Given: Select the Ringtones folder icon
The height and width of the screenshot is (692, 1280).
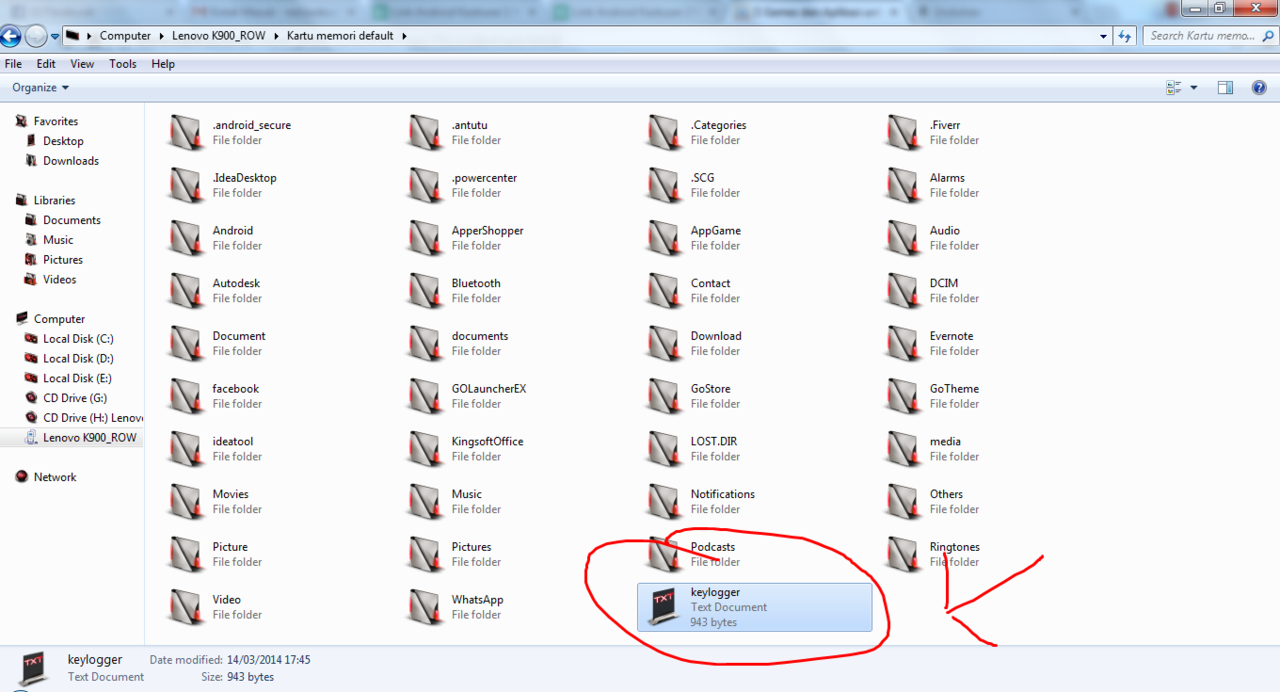Looking at the screenshot, I should point(903,555).
